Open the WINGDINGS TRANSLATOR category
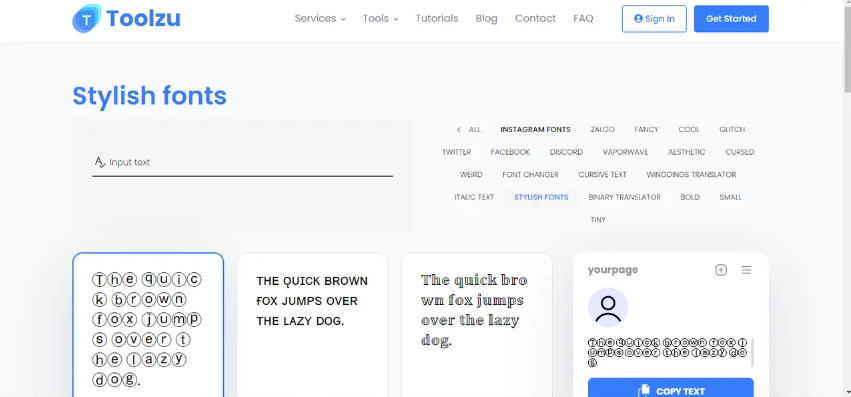The width and height of the screenshot is (851, 397). (691, 175)
